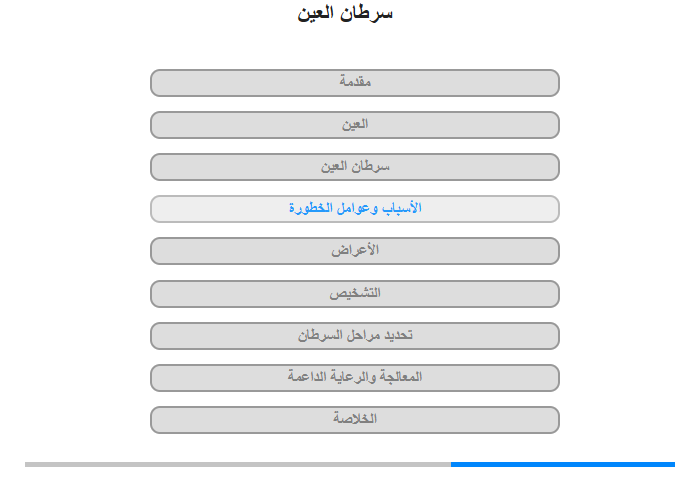Open the Treatment and Supportive Care entry
700x480 pixels.
pyautogui.click(x=354, y=377)
